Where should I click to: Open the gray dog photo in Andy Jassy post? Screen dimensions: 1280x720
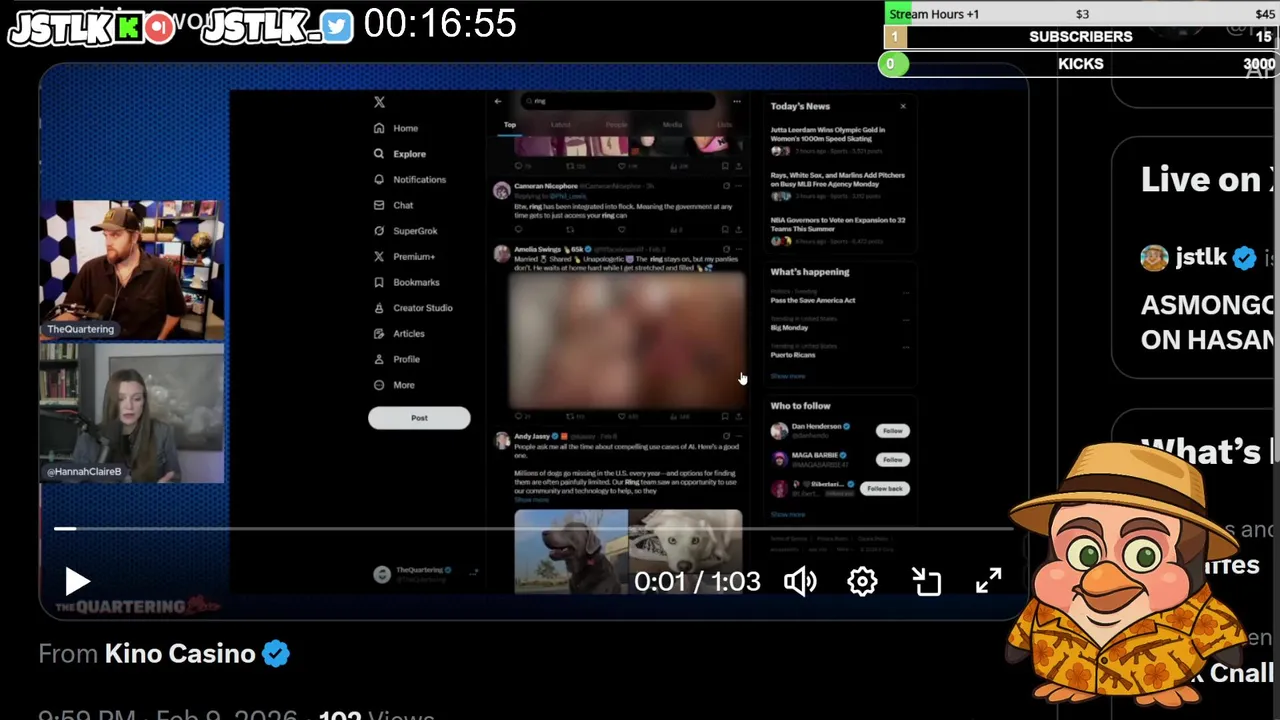[571, 551]
